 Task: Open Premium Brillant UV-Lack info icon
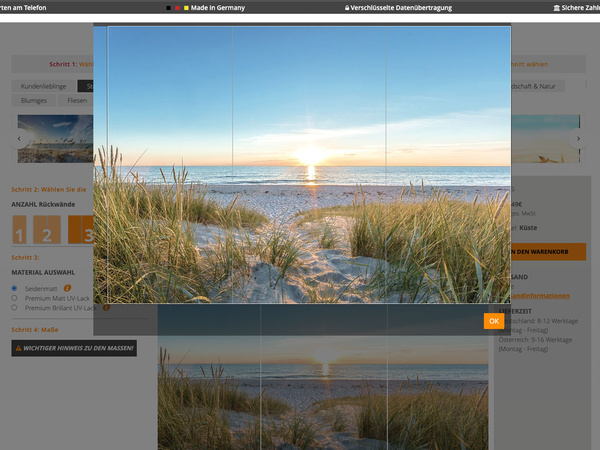tap(106, 307)
